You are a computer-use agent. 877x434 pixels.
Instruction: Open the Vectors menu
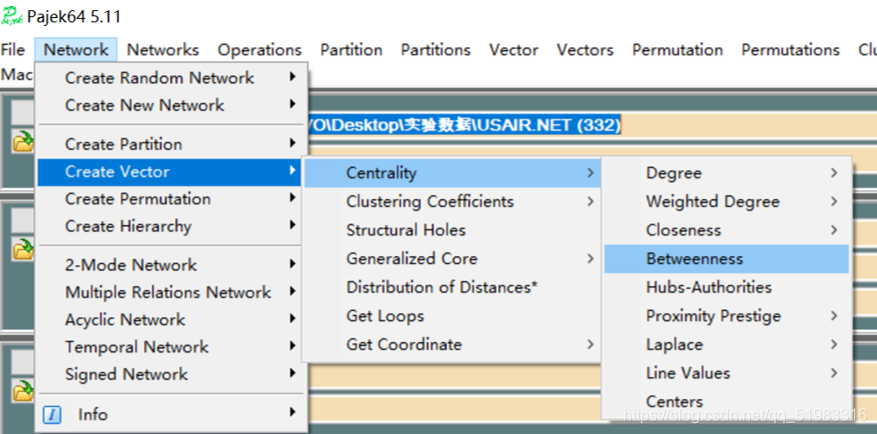pyautogui.click(x=585, y=50)
